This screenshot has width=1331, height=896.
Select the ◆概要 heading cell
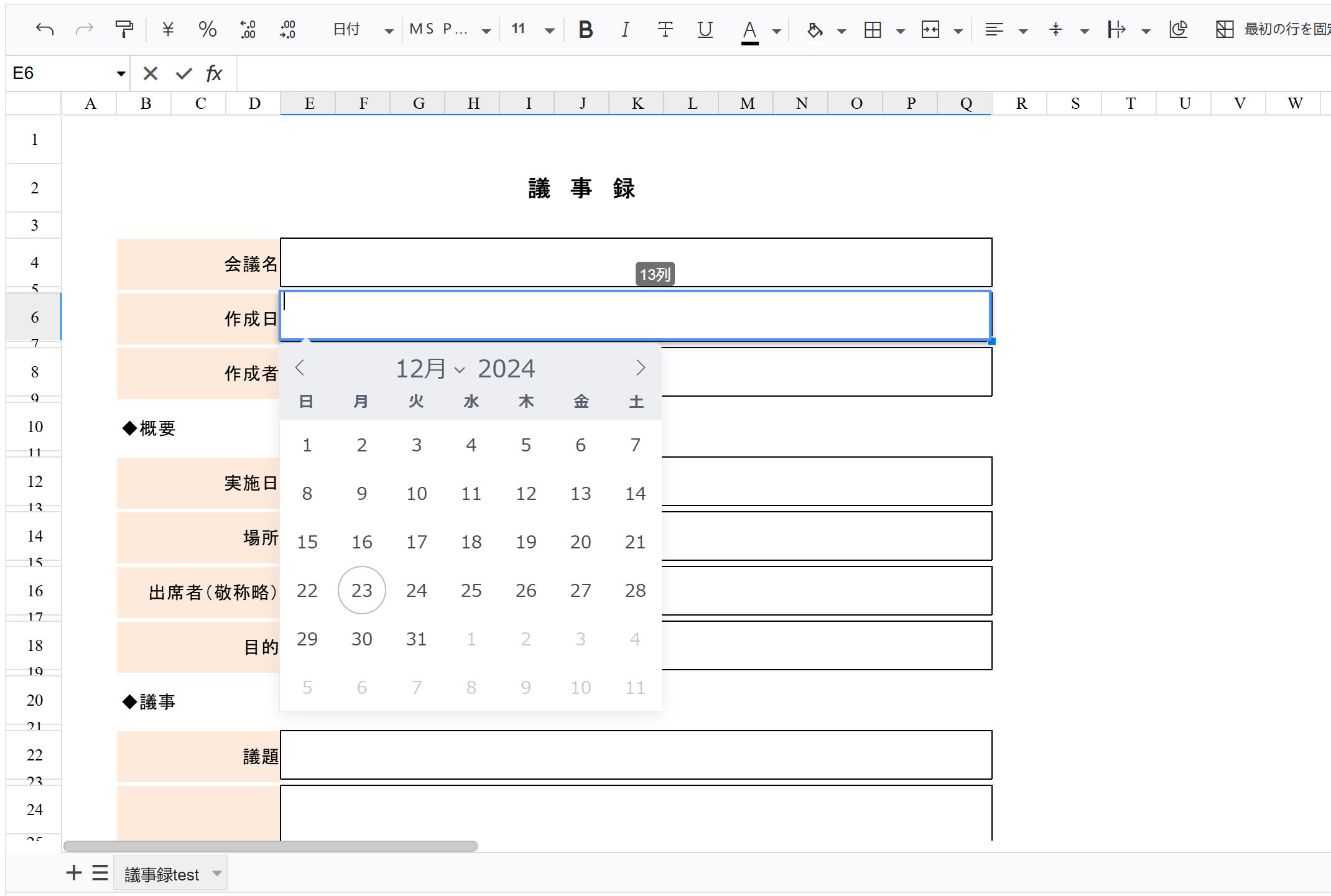click(149, 428)
